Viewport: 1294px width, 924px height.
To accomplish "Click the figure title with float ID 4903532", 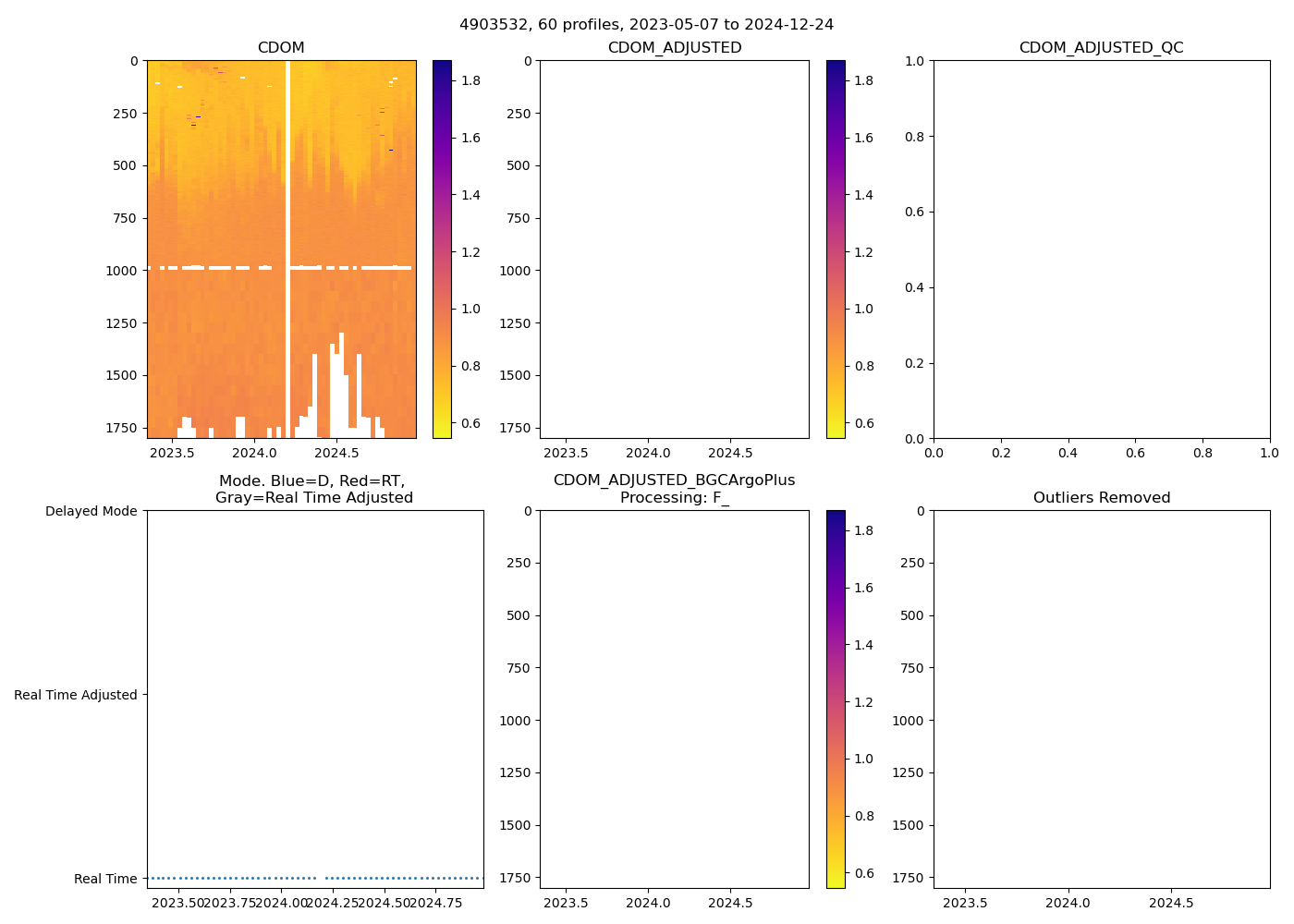I will tap(646, 25).
